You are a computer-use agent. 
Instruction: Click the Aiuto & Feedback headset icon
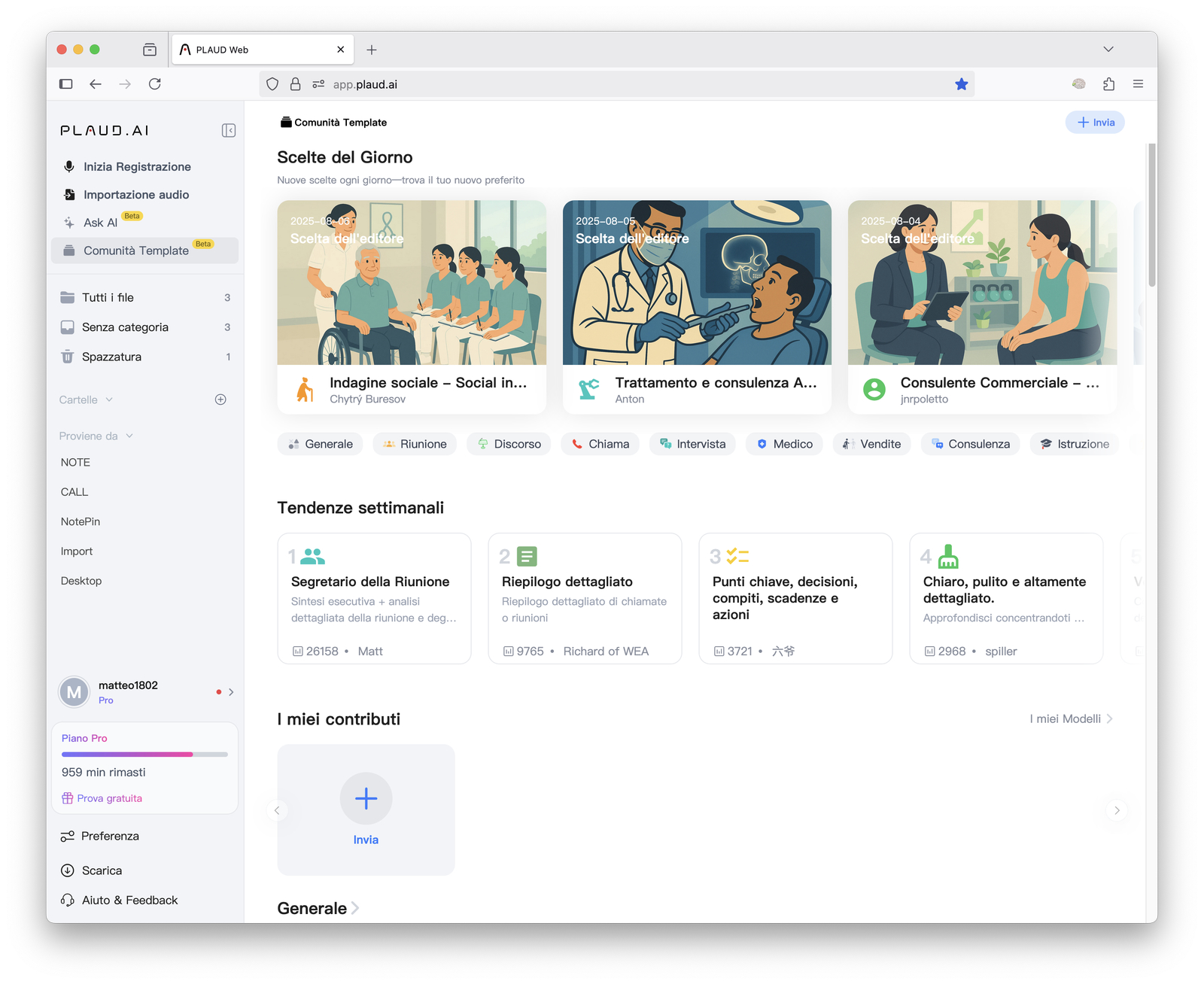[68, 900]
